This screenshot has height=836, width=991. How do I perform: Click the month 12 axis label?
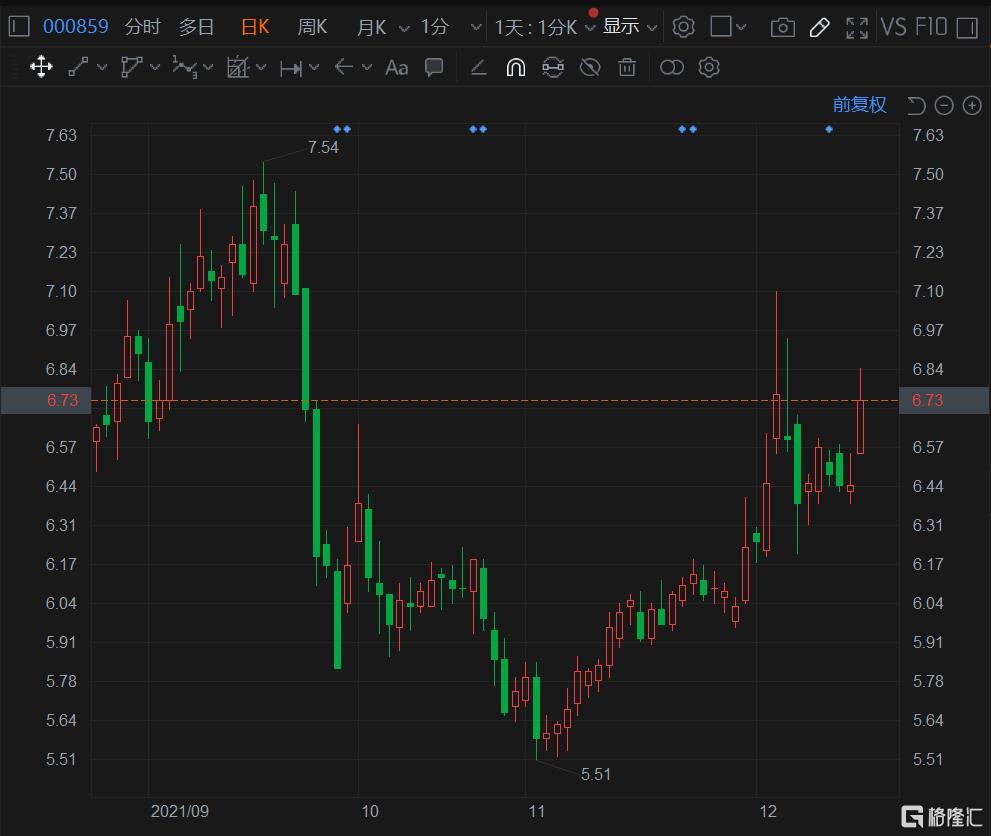pyautogui.click(x=768, y=811)
